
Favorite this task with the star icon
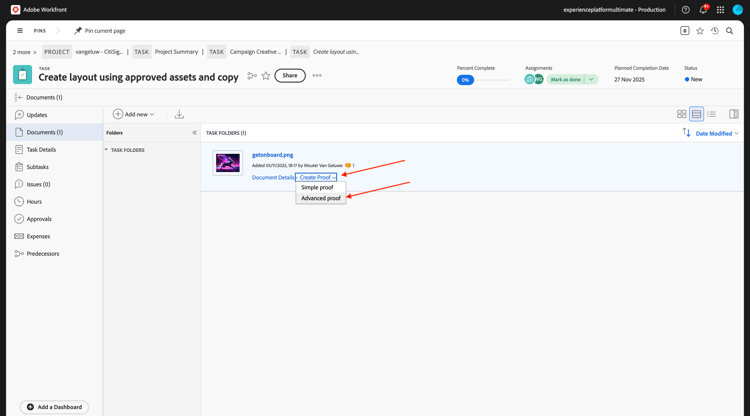click(266, 76)
